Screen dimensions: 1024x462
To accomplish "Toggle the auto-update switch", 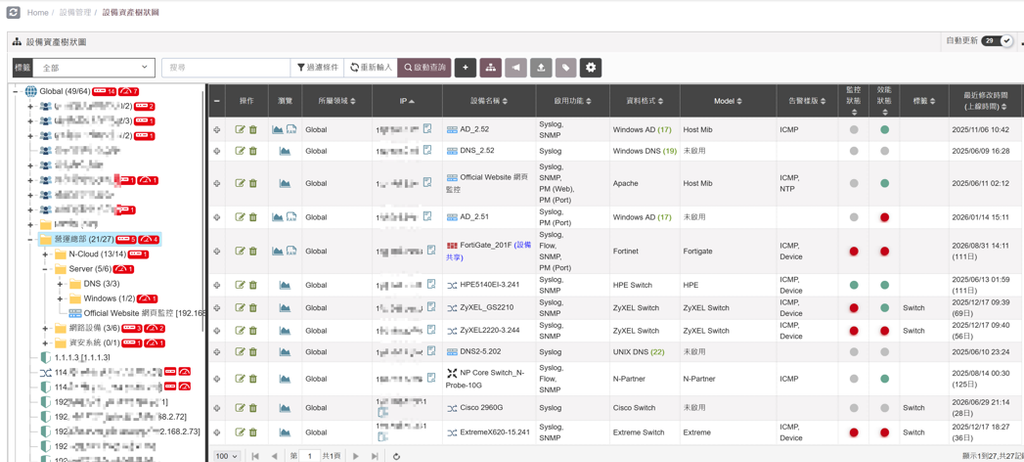I will [997, 41].
